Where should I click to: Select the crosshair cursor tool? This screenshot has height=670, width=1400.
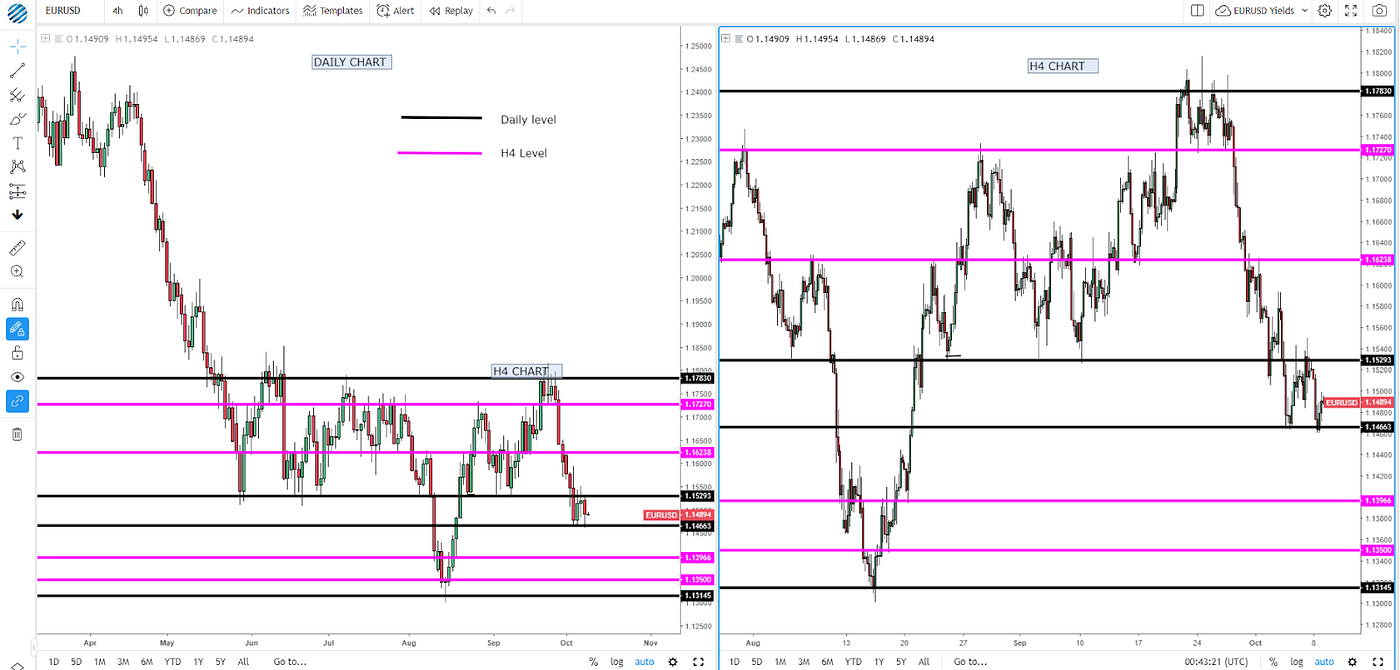[17, 47]
